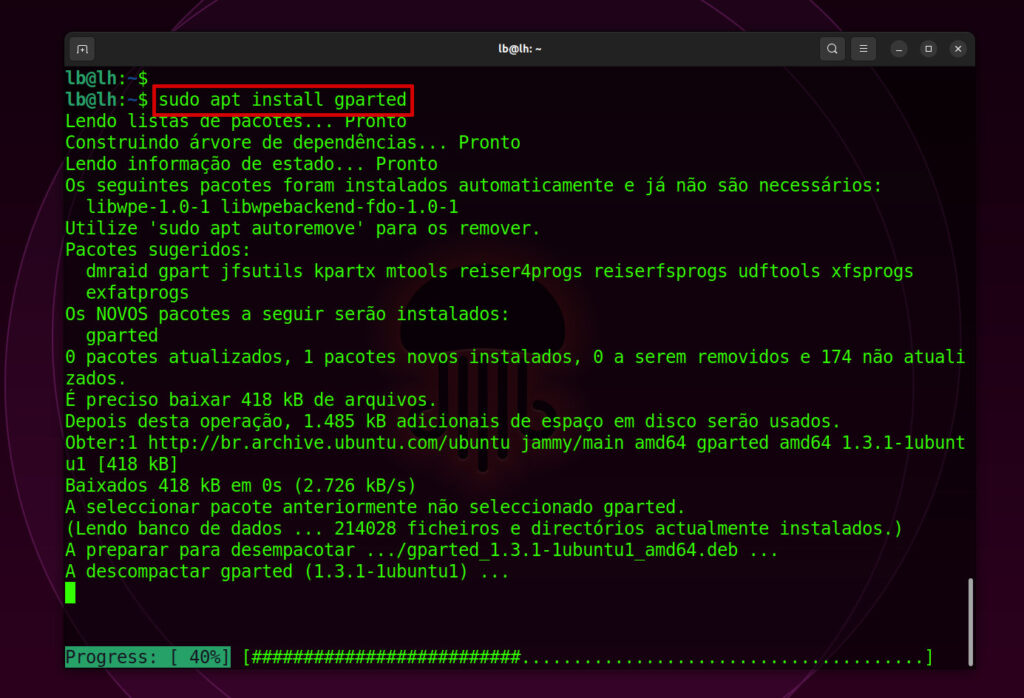This screenshot has width=1024, height=698.
Task: Open the terminal search tool
Action: [832, 49]
